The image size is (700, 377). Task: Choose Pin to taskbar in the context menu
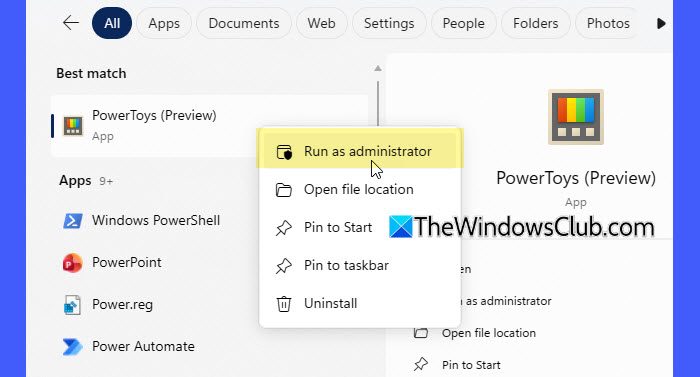(x=360, y=265)
